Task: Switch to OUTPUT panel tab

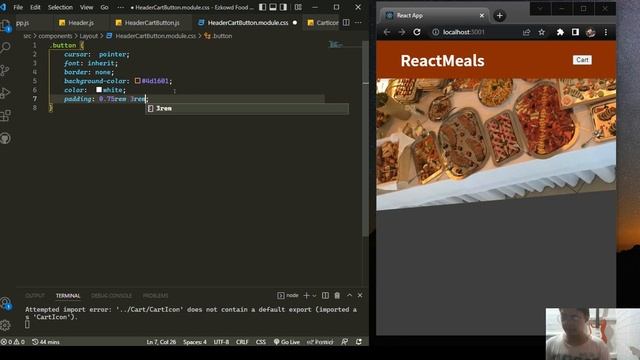Action: click(35, 296)
